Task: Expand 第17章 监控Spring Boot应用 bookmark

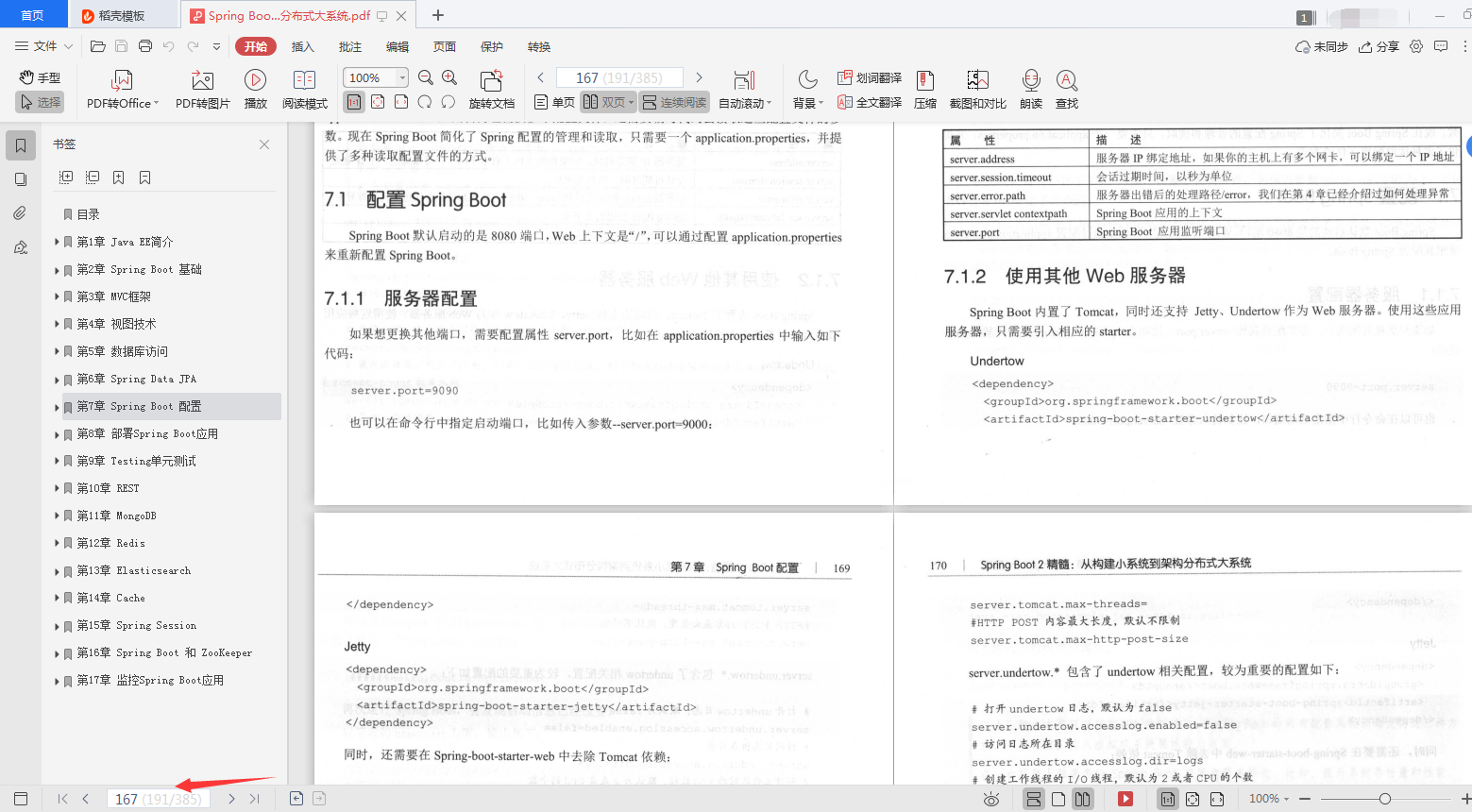Action: pos(57,681)
